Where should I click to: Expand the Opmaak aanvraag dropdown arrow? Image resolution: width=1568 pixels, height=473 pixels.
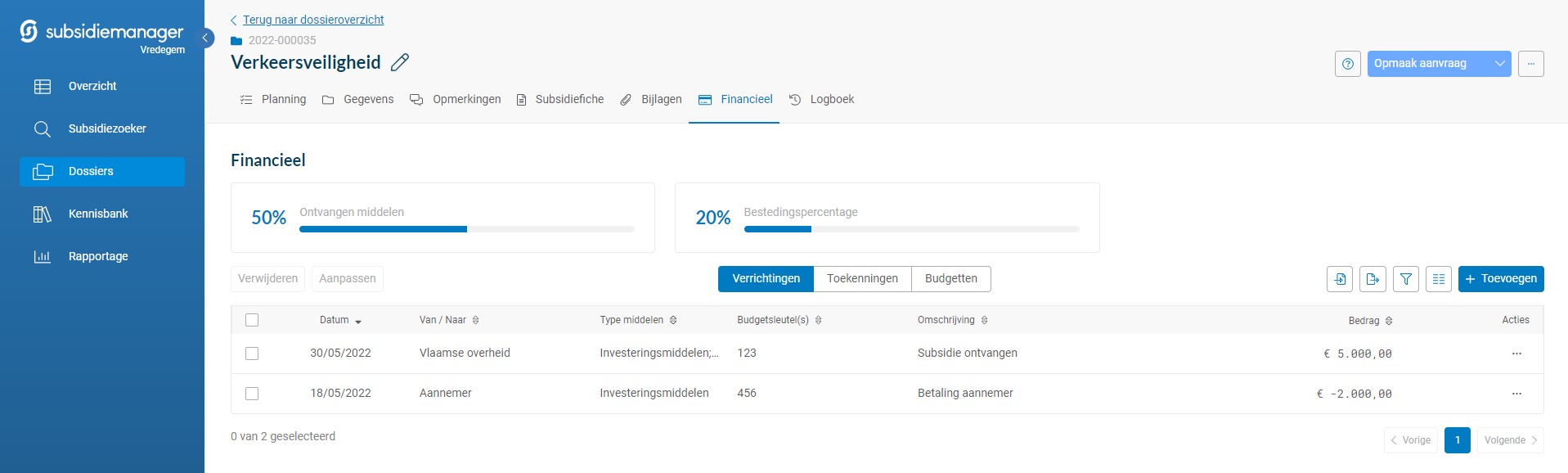coord(1499,64)
